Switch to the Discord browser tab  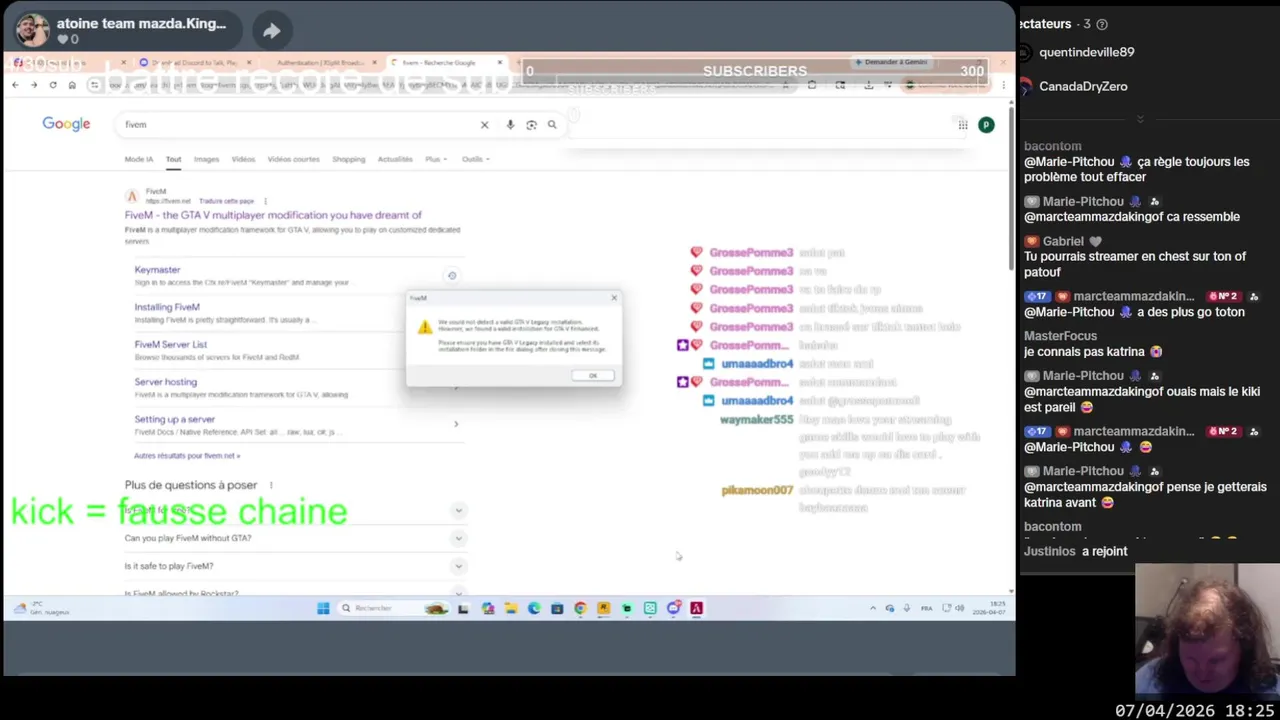click(195, 63)
